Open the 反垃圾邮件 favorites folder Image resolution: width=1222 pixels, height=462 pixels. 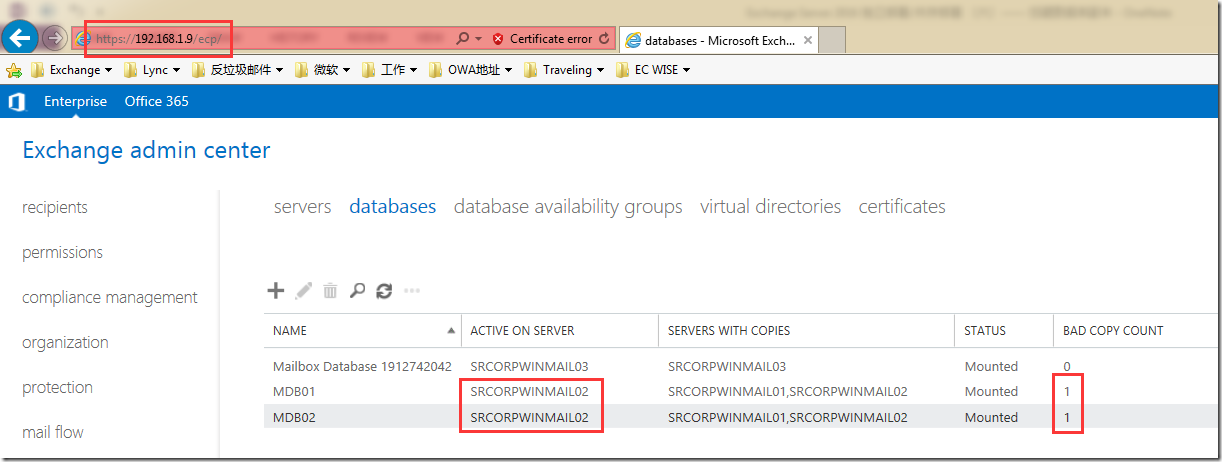pyautogui.click(x=237, y=70)
